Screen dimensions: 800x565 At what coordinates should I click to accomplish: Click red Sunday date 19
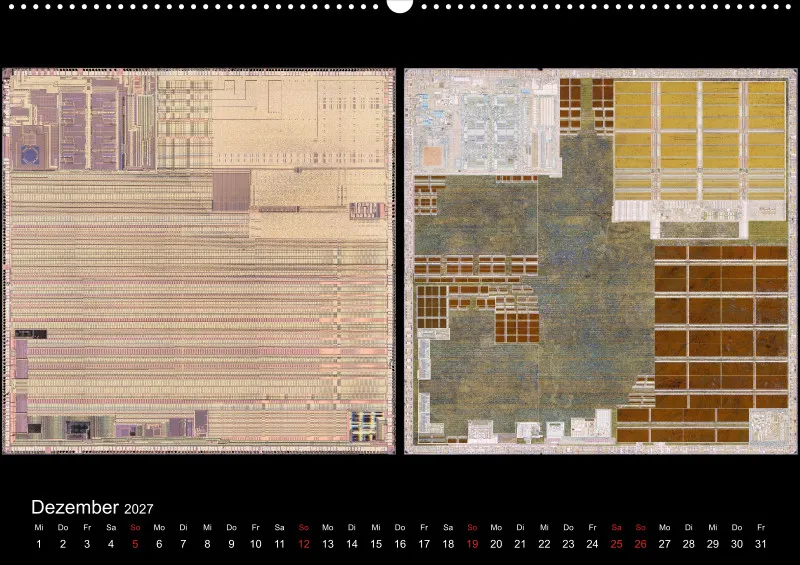click(472, 544)
